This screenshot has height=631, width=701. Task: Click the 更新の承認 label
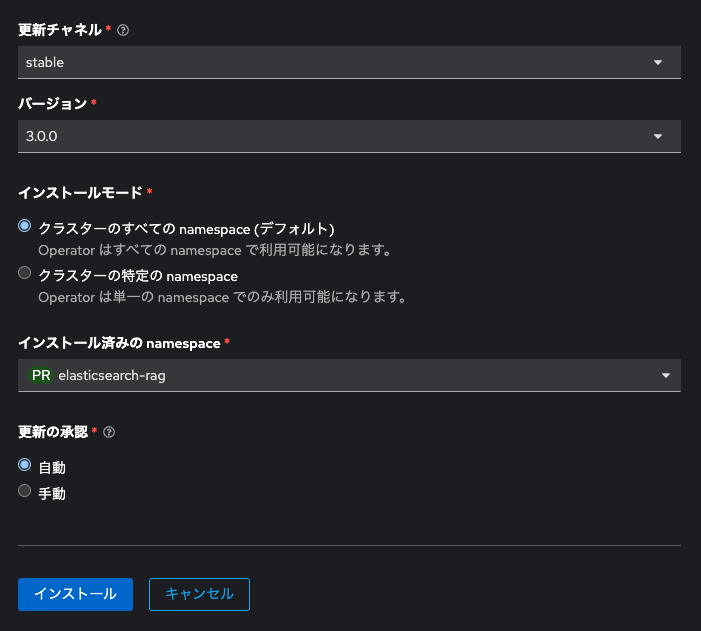53,432
